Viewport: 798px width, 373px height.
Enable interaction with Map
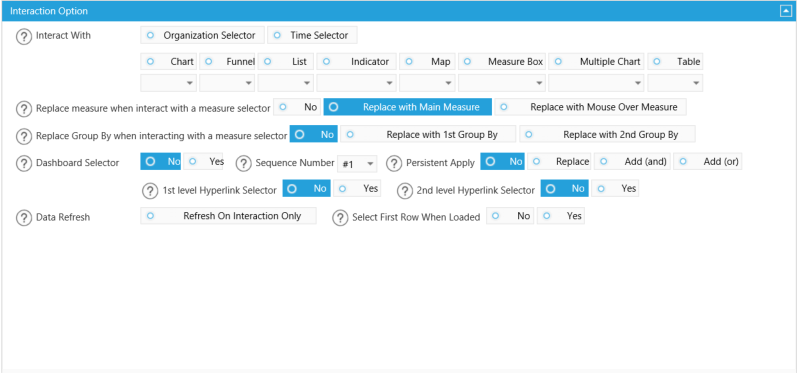click(x=427, y=62)
